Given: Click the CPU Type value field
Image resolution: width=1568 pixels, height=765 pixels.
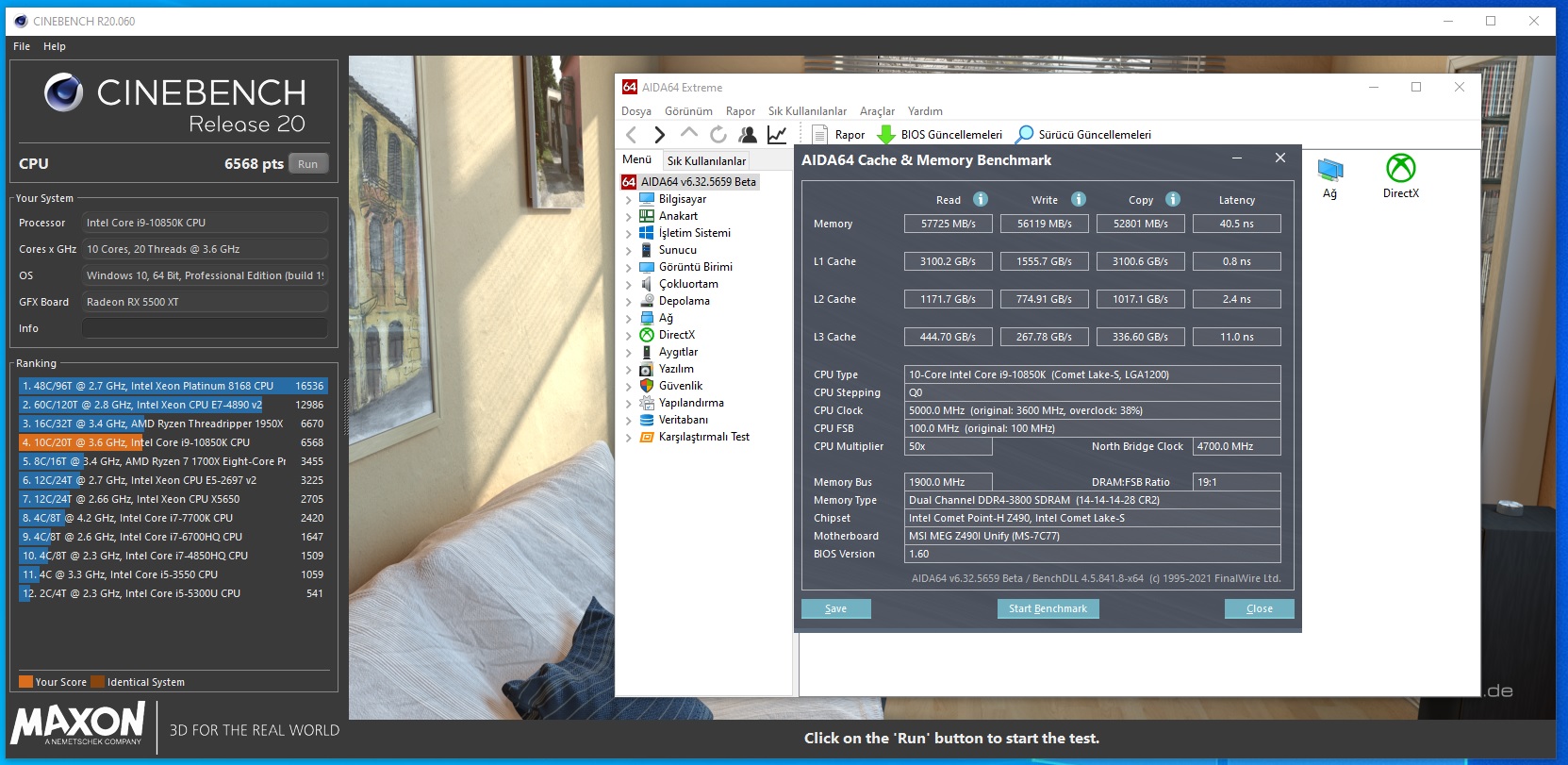Looking at the screenshot, I should tap(1093, 374).
